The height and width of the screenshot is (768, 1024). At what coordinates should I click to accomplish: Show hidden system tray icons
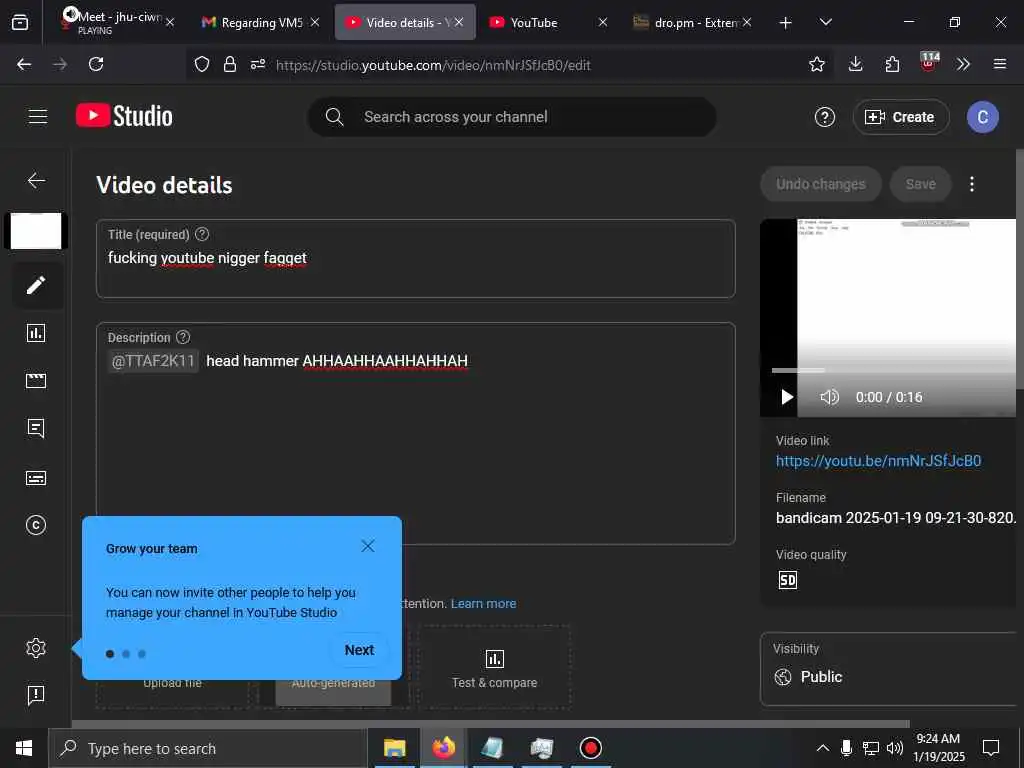coord(823,748)
